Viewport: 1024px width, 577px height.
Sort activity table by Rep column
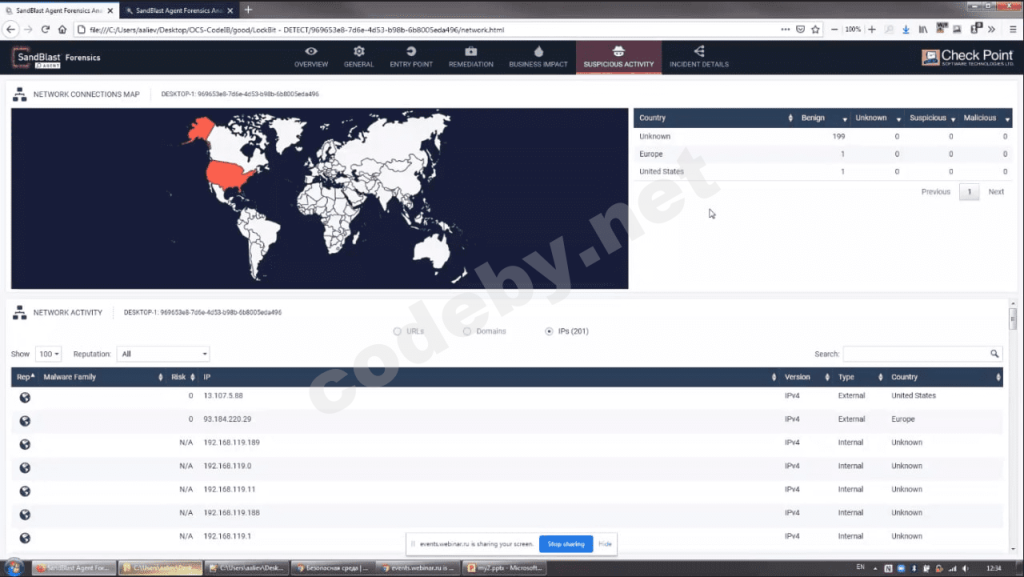pyautogui.click(x=25, y=377)
